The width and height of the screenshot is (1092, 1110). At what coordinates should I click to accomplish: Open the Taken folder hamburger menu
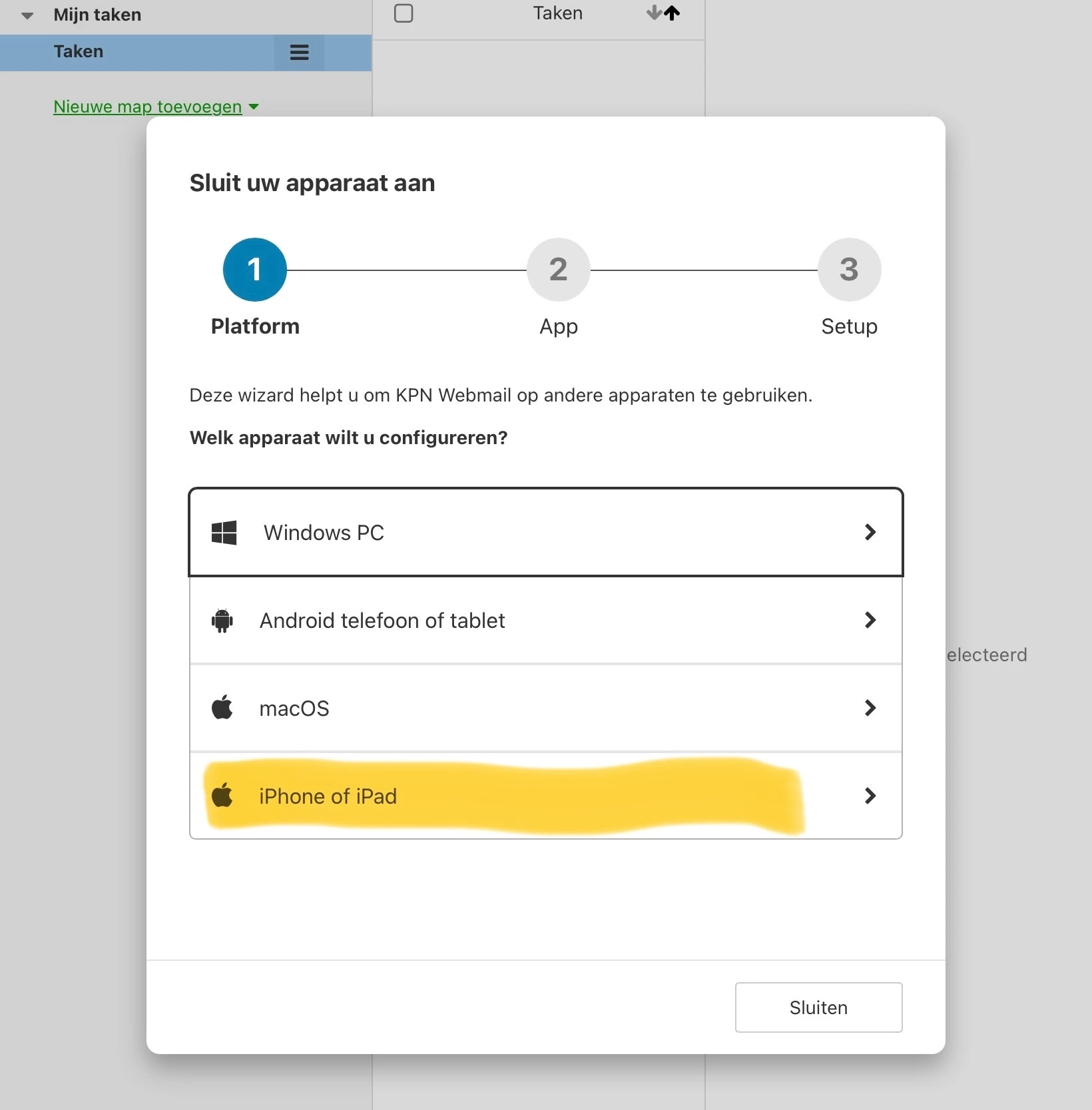300,53
